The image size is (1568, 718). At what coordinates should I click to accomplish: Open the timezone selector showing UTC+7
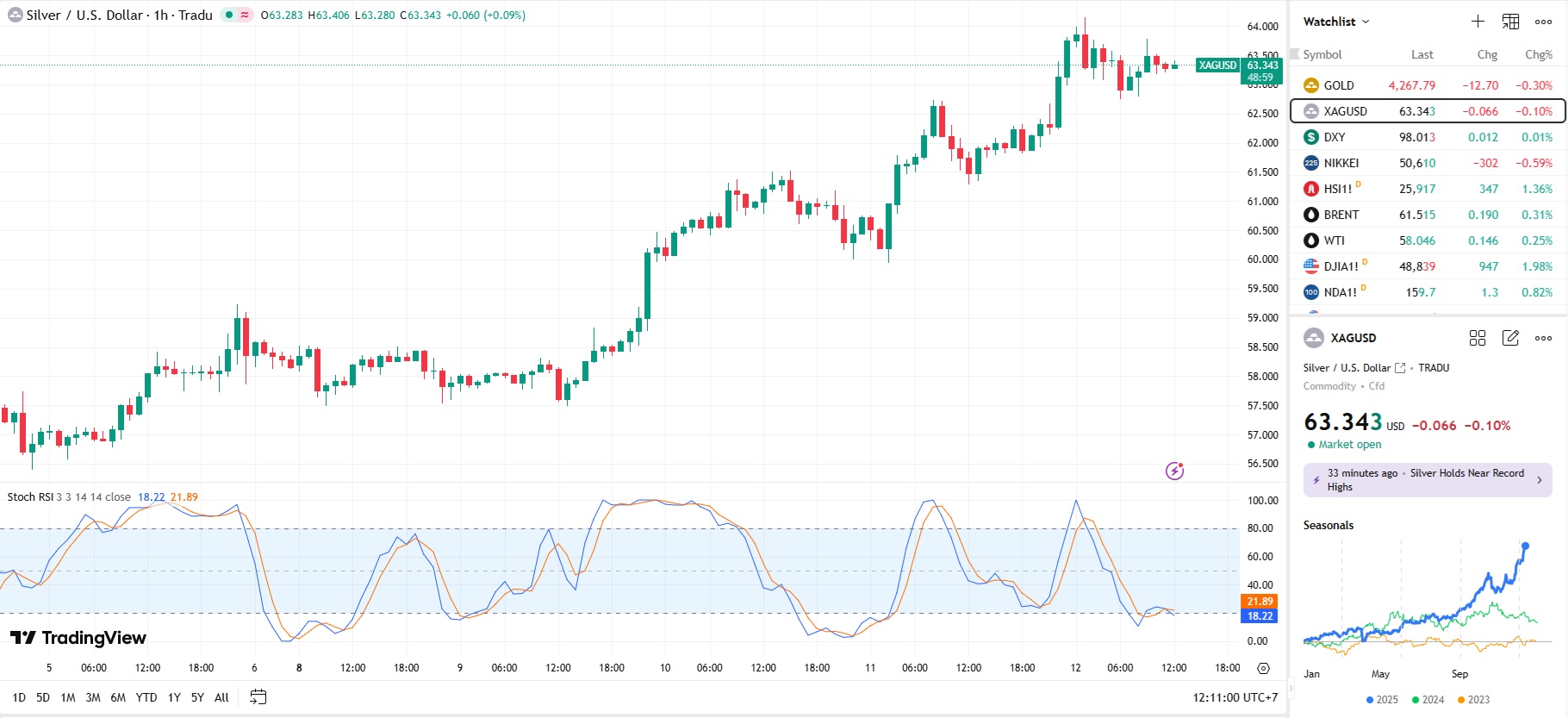[1235, 697]
